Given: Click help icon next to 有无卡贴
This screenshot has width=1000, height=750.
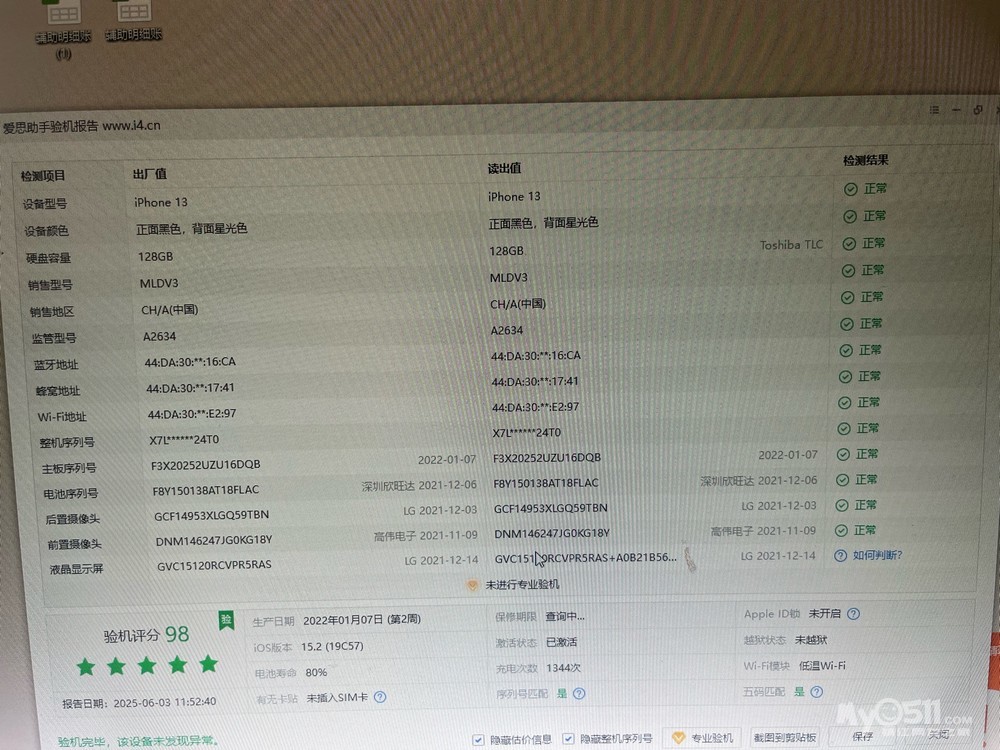Looking at the screenshot, I should pyautogui.click(x=380, y=697).
